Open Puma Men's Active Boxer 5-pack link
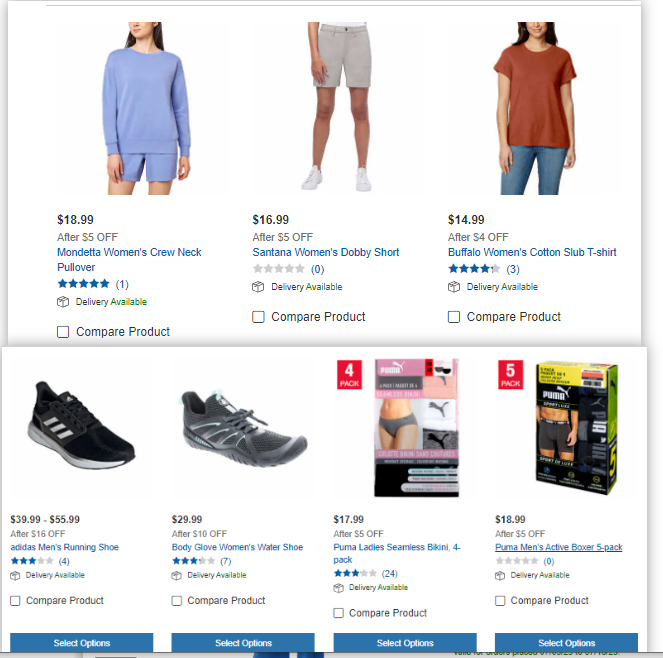Viewport: 663px width, 658px height. coord(559,547)
